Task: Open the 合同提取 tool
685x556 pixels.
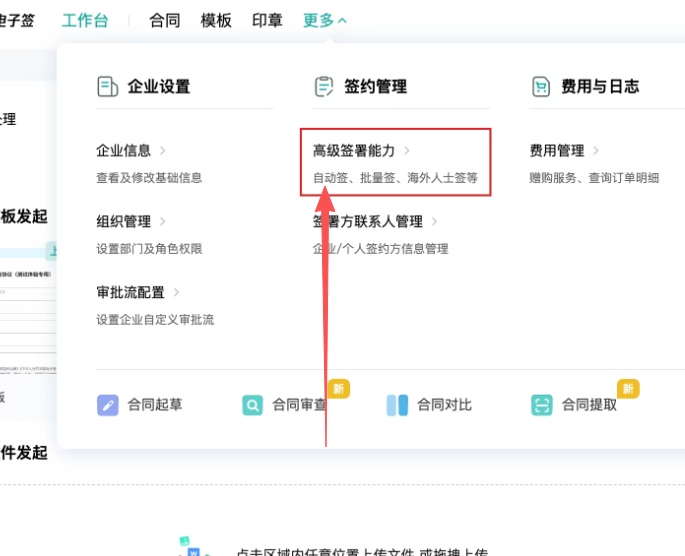Action: coord(589,405)
